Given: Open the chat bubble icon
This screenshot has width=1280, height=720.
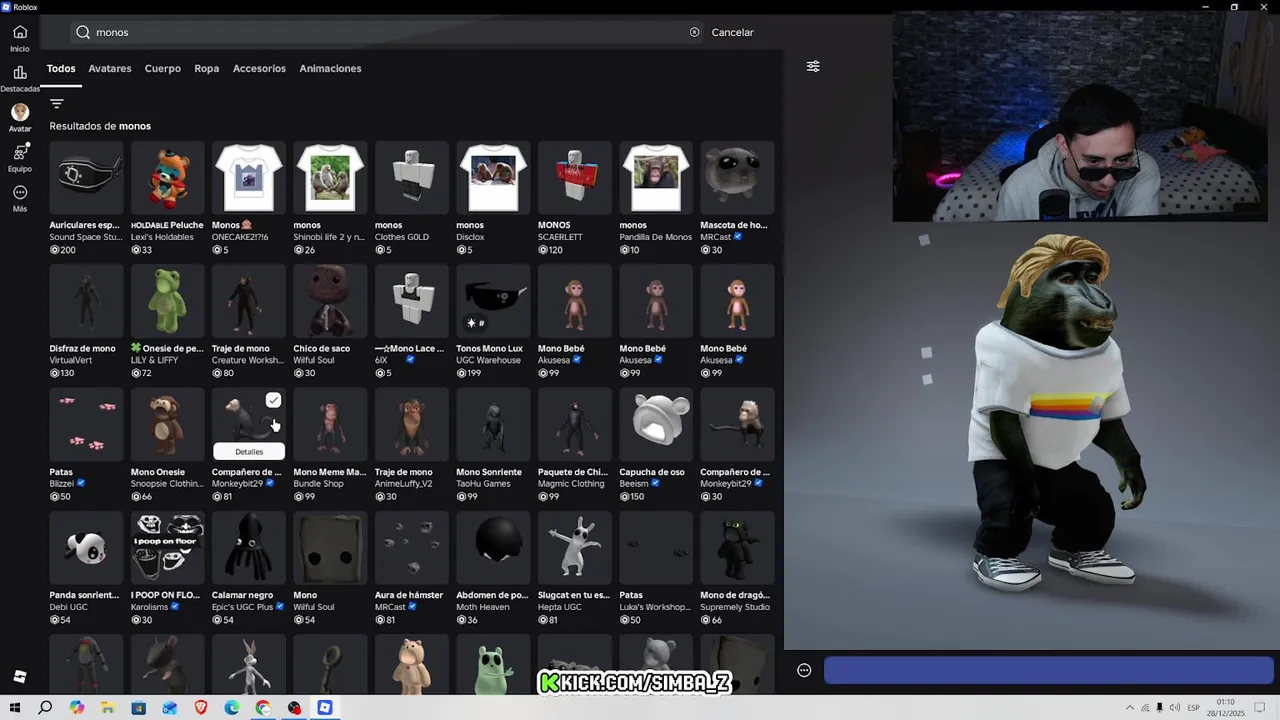Looking at the screenshot, I should (804, 670).
